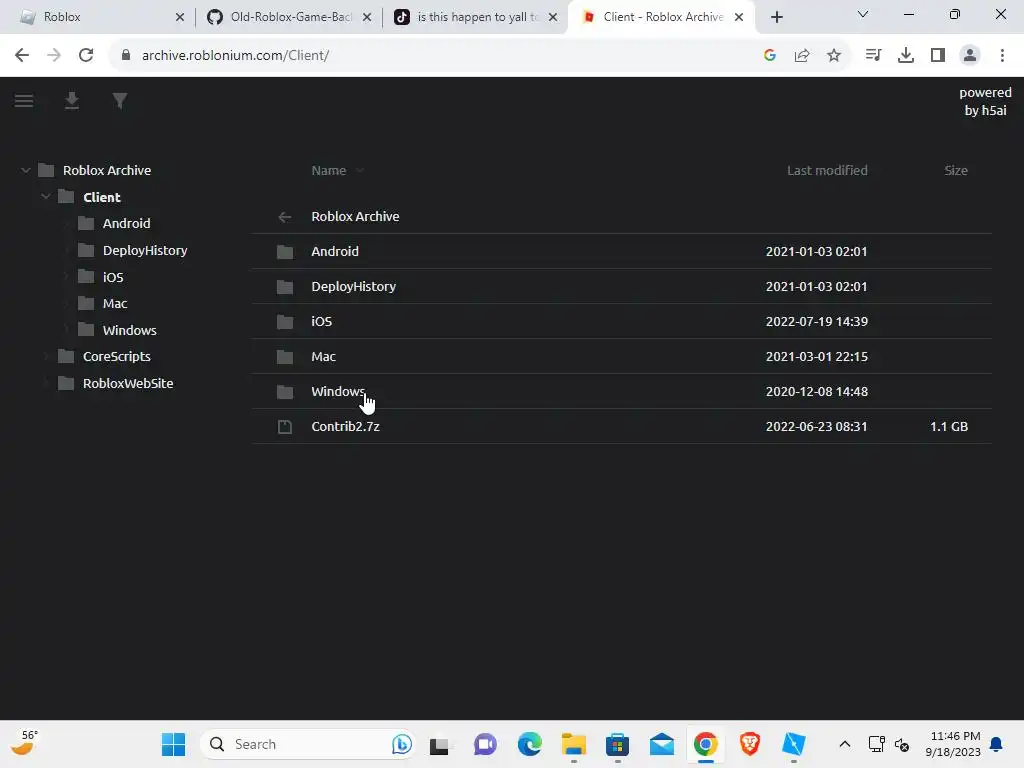Click the taskbar Search box

click(x=308, y=744)
